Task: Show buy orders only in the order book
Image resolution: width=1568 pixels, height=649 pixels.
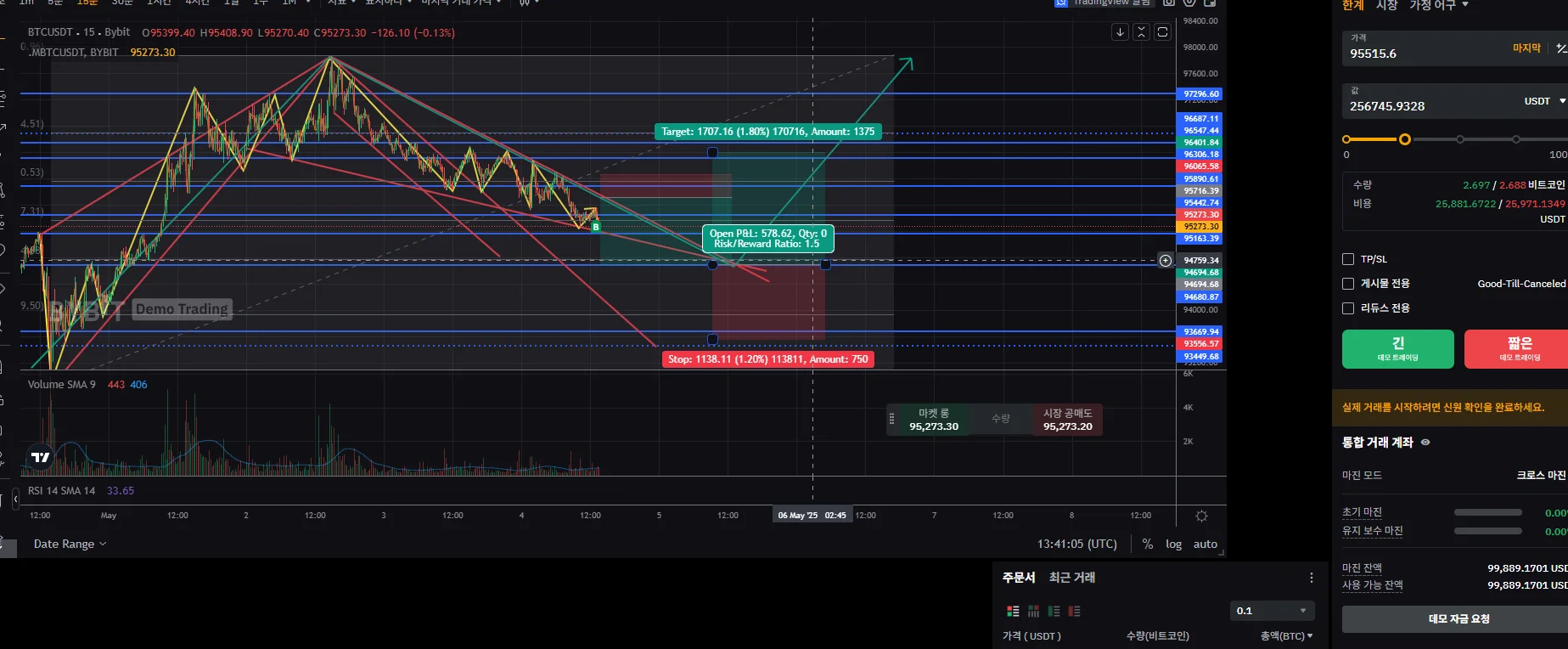Action: click(1054, 611)
